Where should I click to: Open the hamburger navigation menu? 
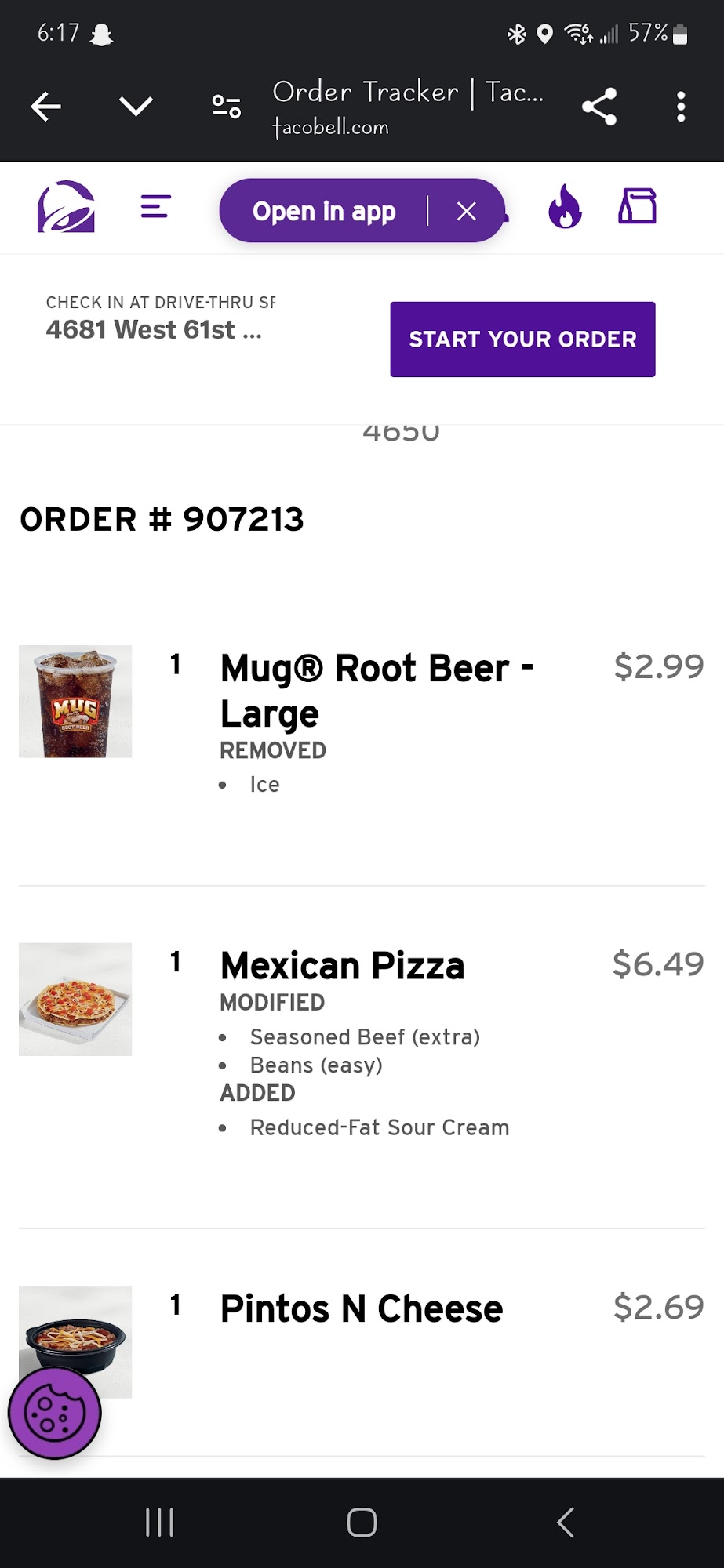(x=155, y=207)
